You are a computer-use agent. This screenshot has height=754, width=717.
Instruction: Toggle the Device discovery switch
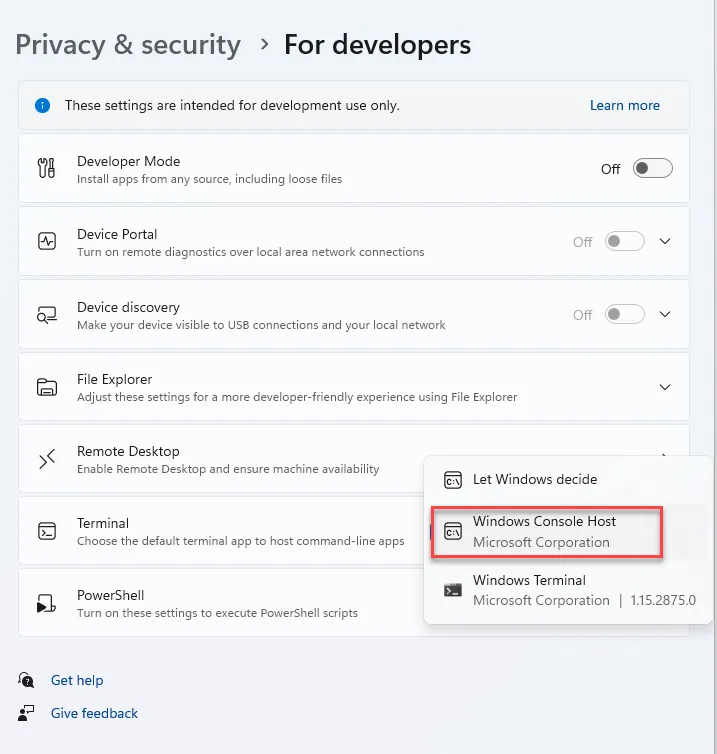(625, 315)
